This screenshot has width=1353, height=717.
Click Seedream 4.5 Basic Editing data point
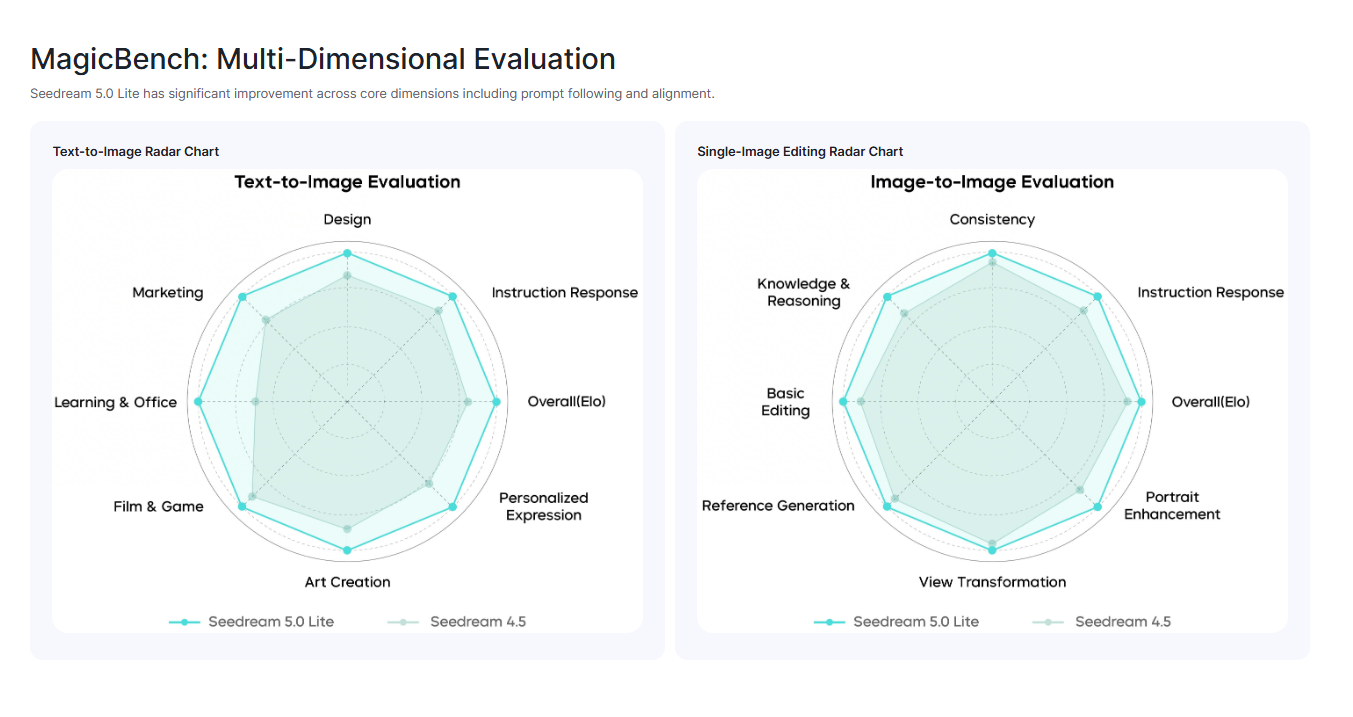861,401
